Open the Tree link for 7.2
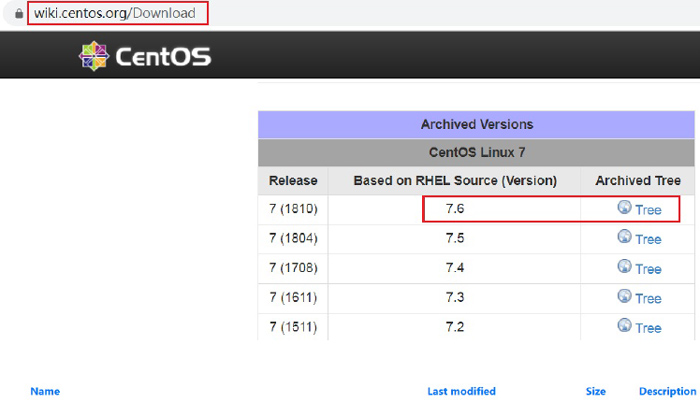 (648, 328)
